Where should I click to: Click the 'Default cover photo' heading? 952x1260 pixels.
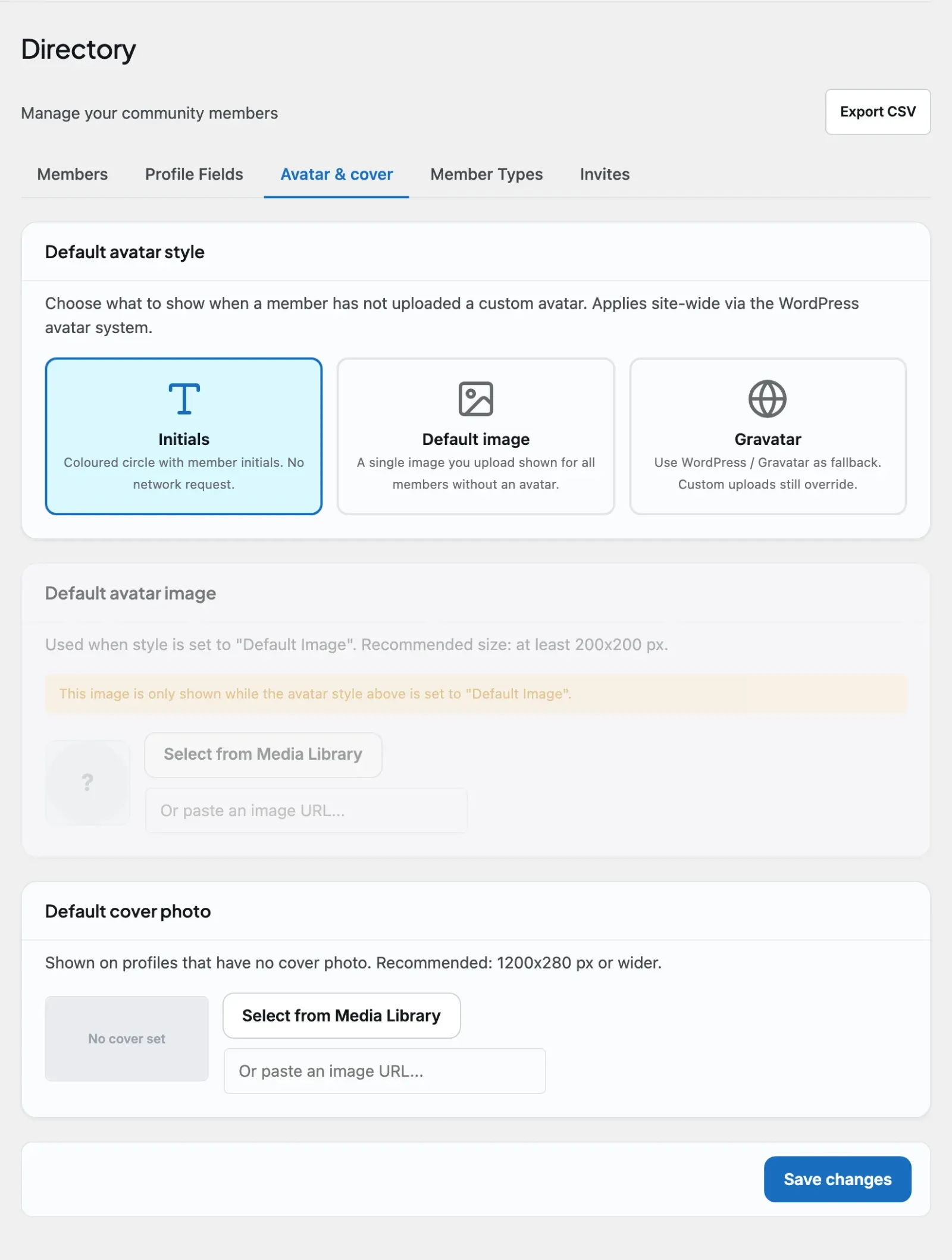point(128,911)
